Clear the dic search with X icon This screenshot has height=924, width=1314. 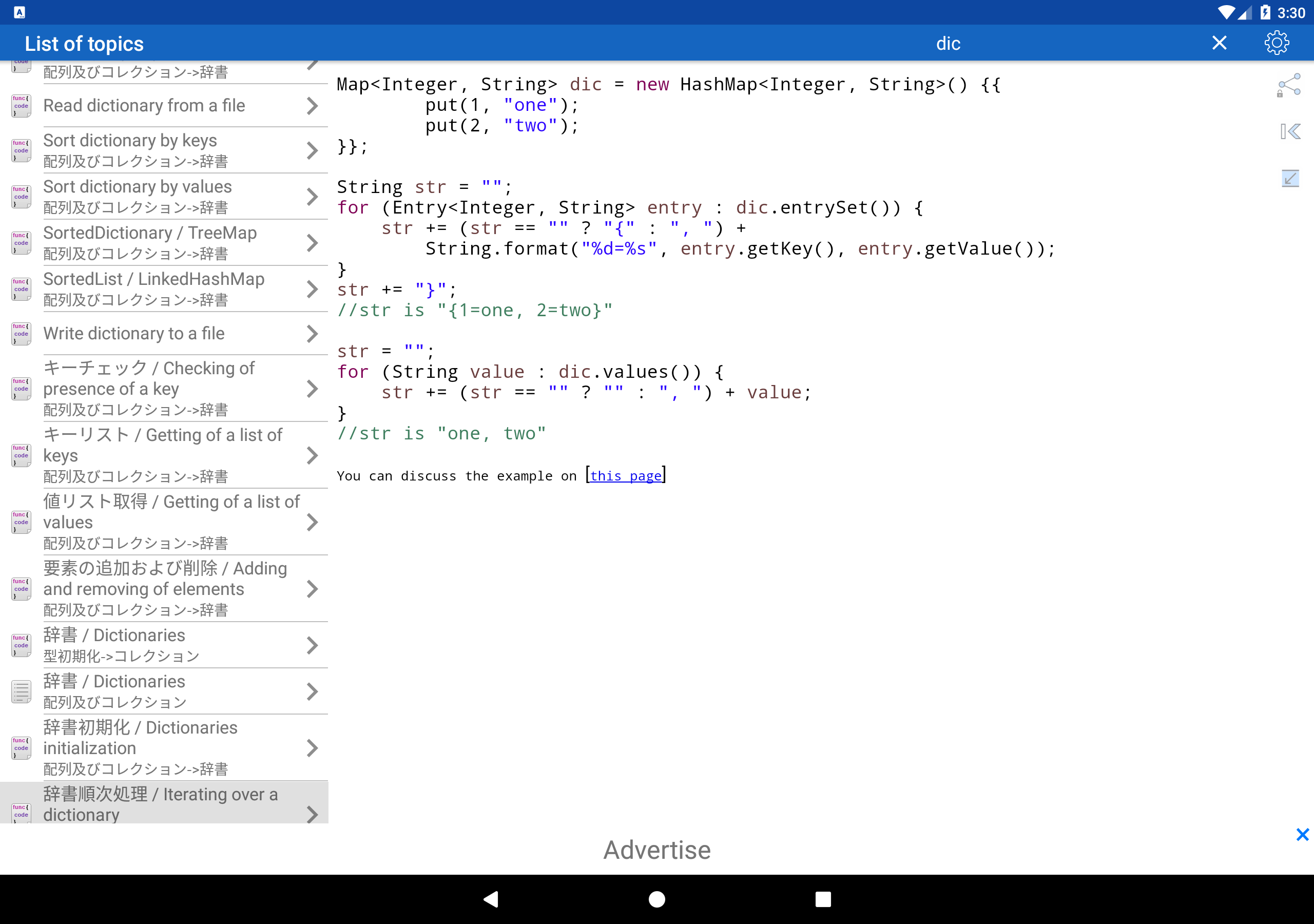point(1219,43)
